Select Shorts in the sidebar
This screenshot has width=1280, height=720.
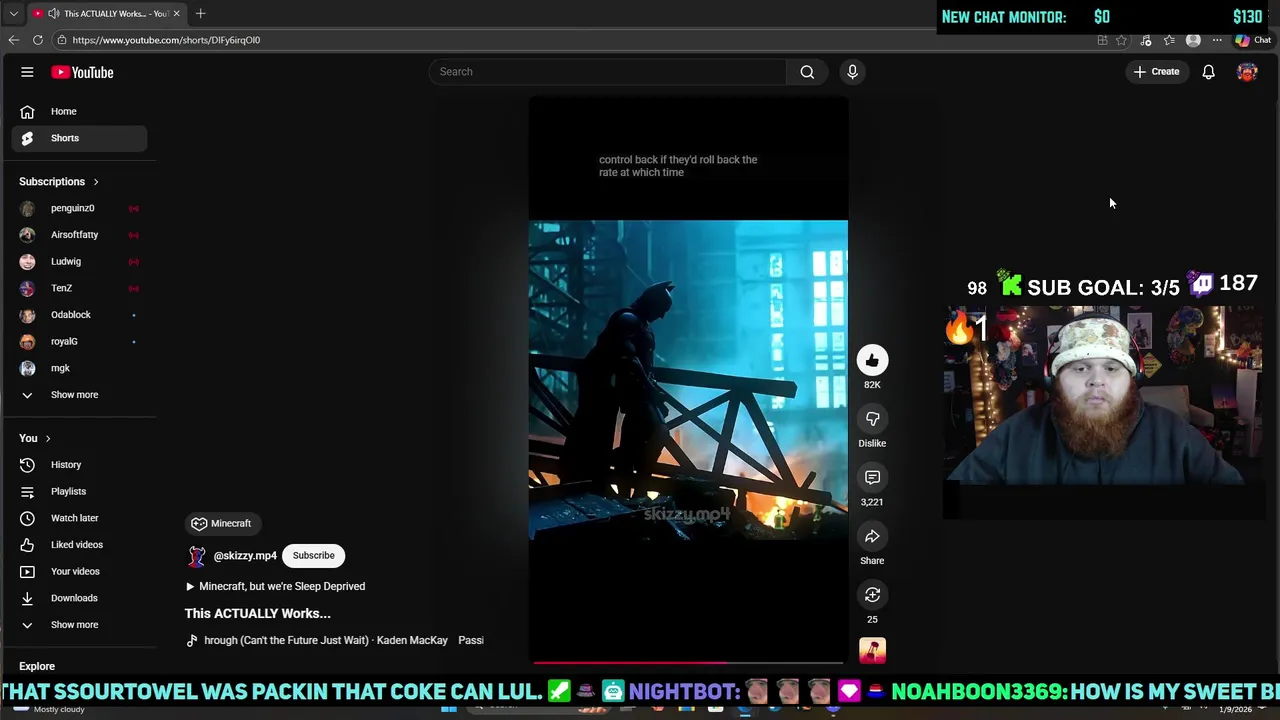tap(79, 138)
